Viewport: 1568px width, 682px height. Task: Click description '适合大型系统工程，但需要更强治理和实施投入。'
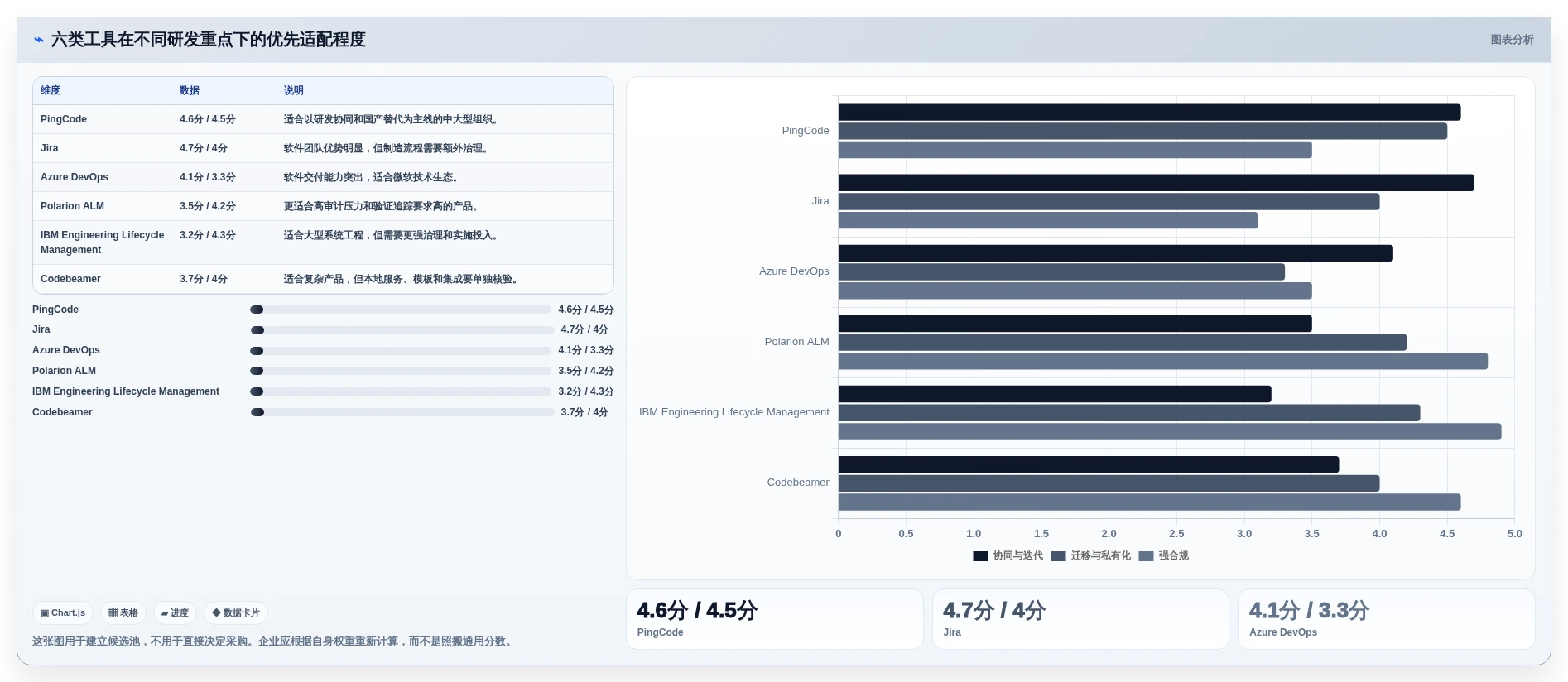(x=392, y=235)
